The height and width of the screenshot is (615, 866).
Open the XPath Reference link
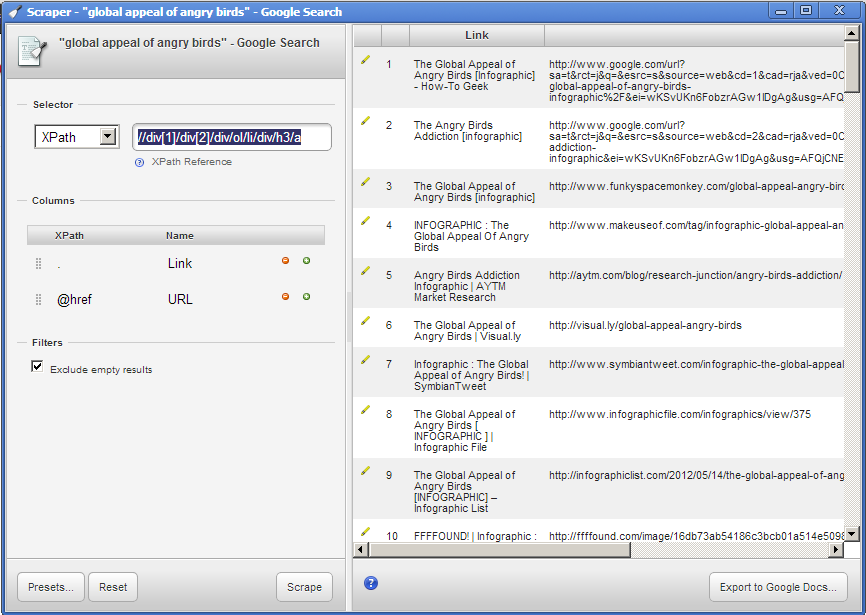click(192, 162)
